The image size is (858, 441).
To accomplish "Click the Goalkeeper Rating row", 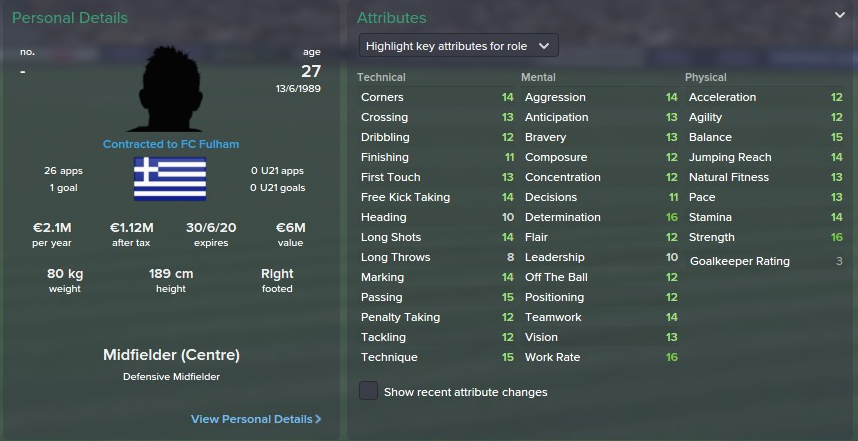I will click(765, 261).
